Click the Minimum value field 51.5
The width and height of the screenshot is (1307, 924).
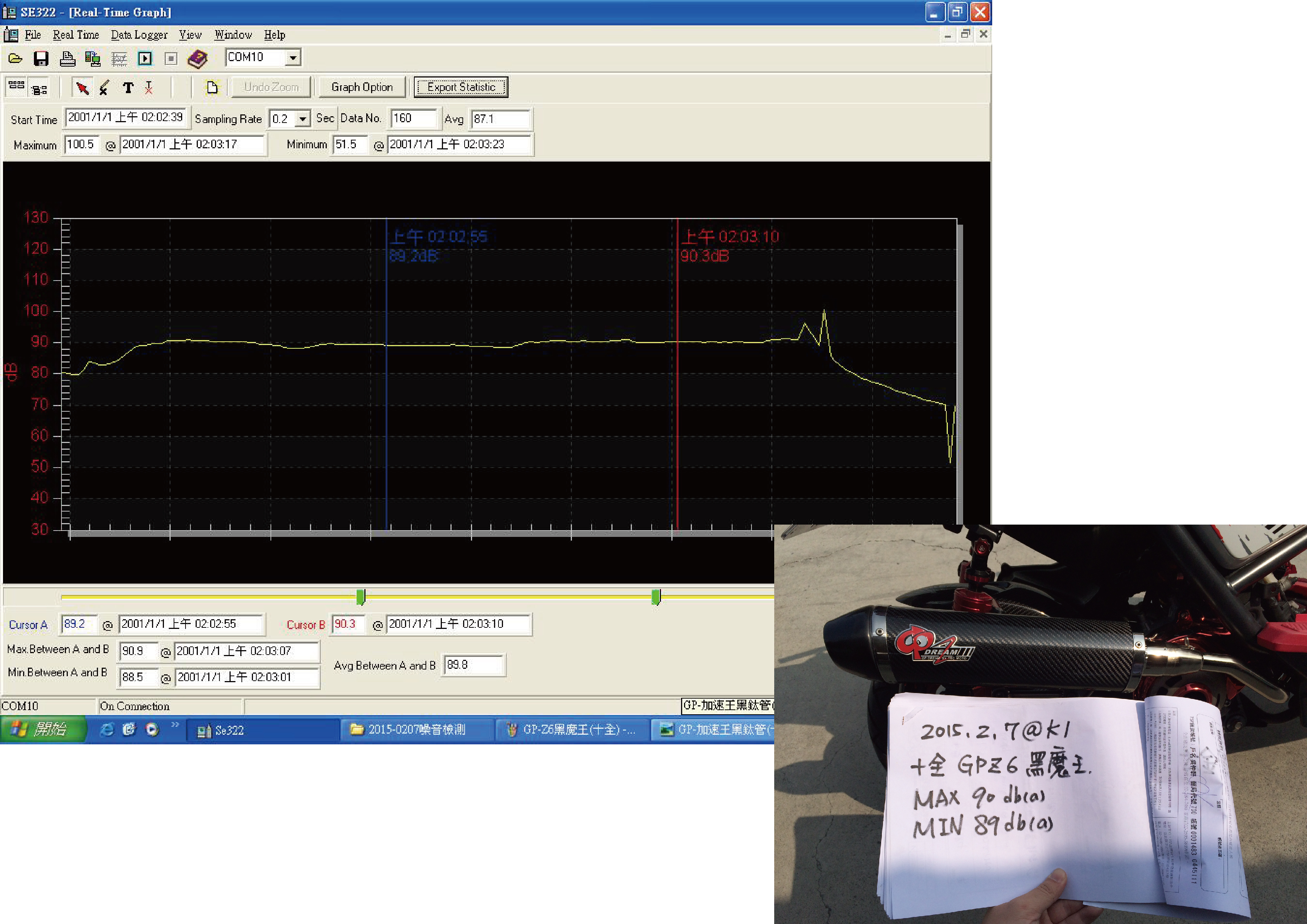349,145
